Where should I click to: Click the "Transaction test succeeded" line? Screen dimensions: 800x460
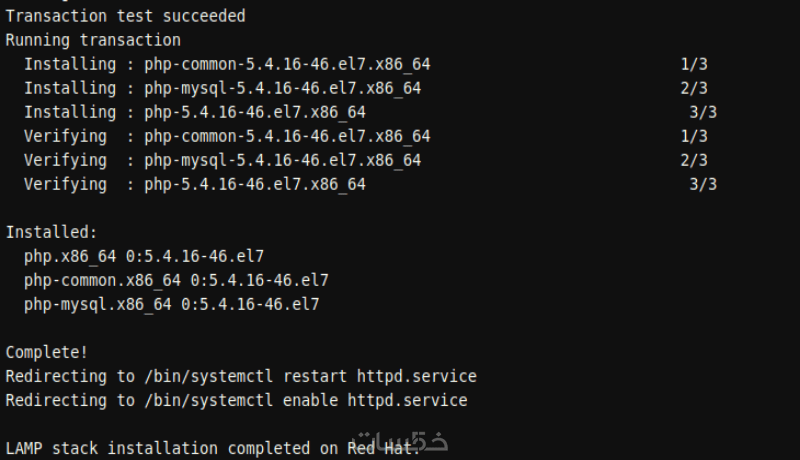point(125,16)
